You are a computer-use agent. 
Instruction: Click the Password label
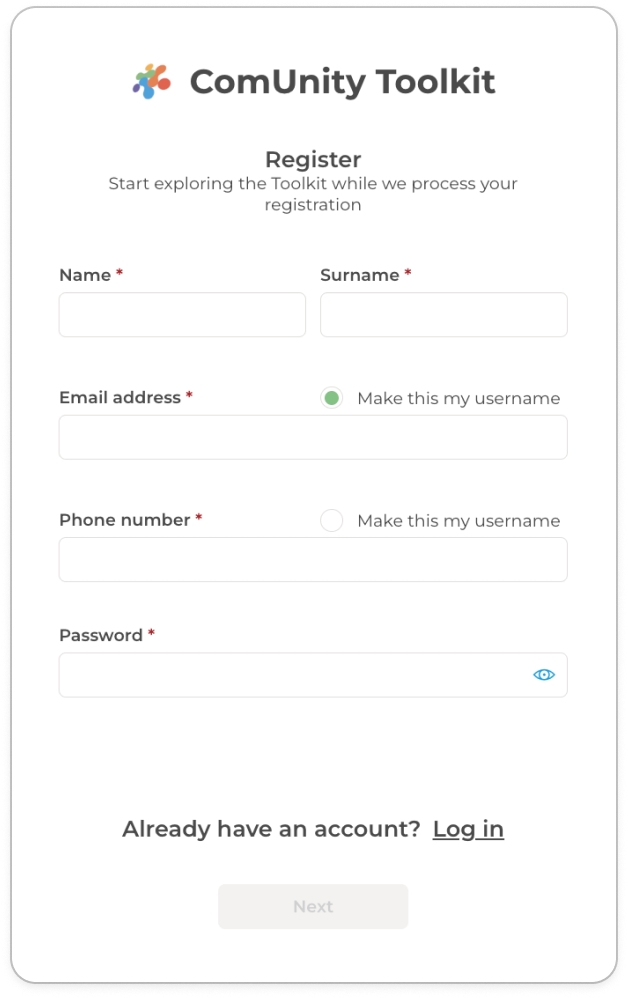101,635
